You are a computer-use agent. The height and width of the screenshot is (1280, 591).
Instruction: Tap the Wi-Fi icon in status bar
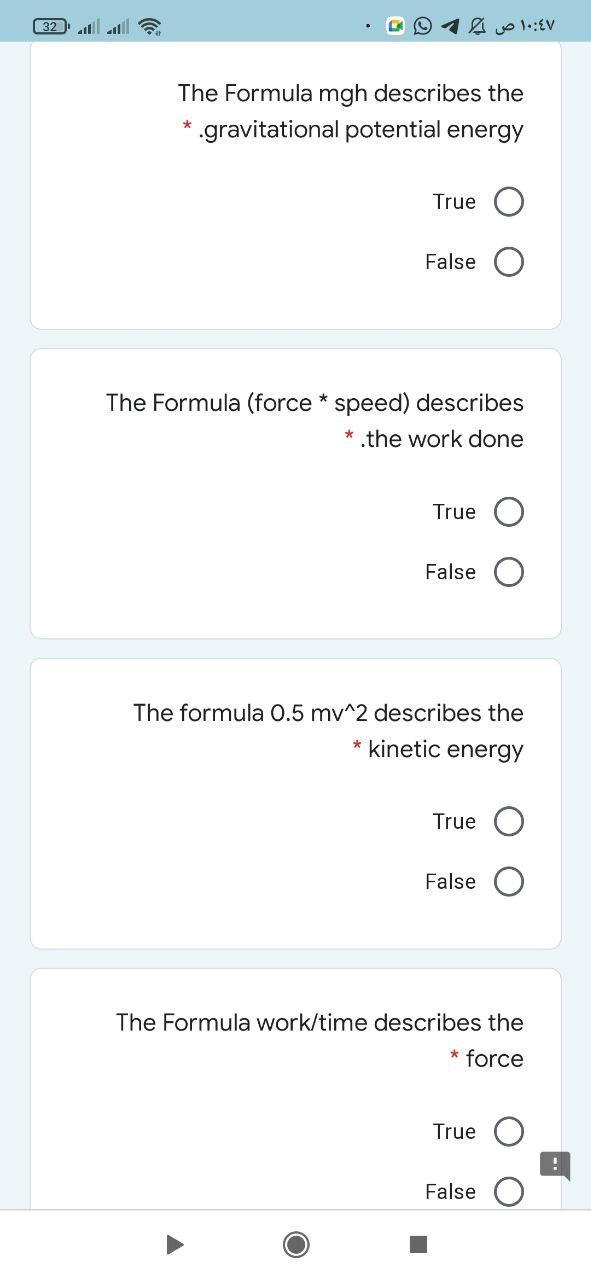coord(152,26)
